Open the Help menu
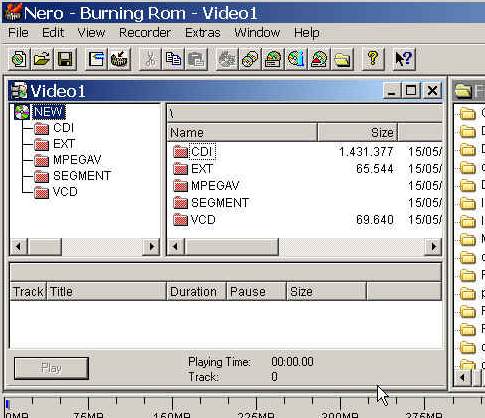Image resolution: width=485 pixels, height=418 pixels. pyautogui.click(x=307, y=33)
